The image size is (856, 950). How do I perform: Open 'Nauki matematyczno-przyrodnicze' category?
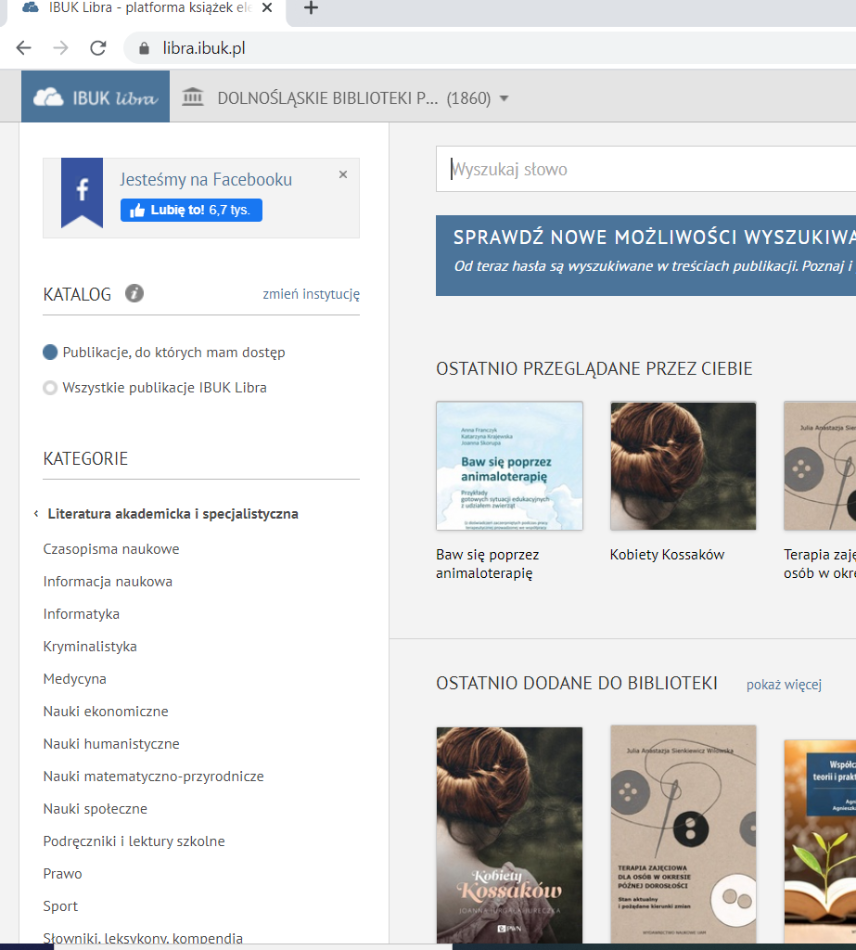153,776
